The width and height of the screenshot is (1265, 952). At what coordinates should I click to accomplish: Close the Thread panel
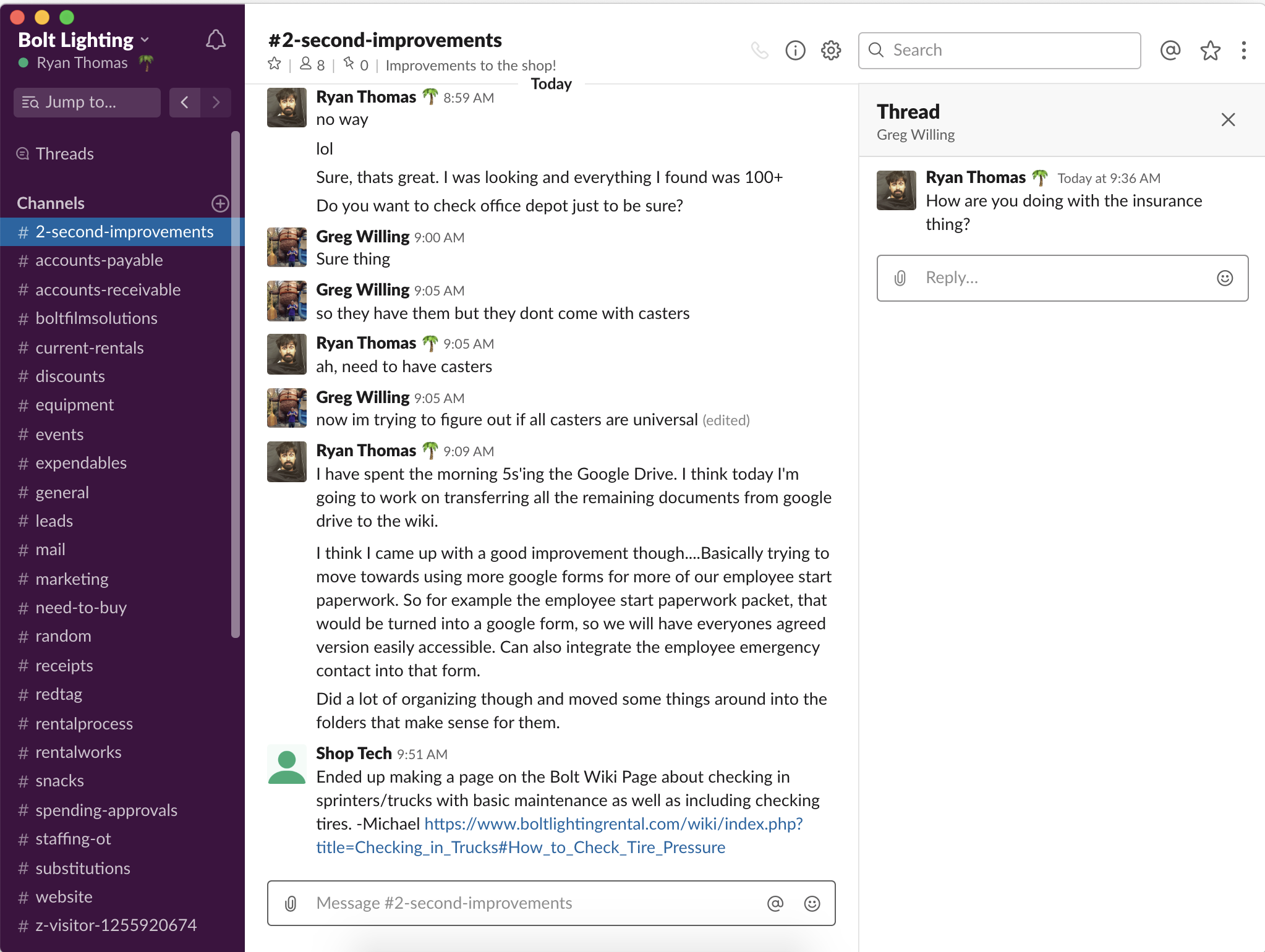point(1228,120)
